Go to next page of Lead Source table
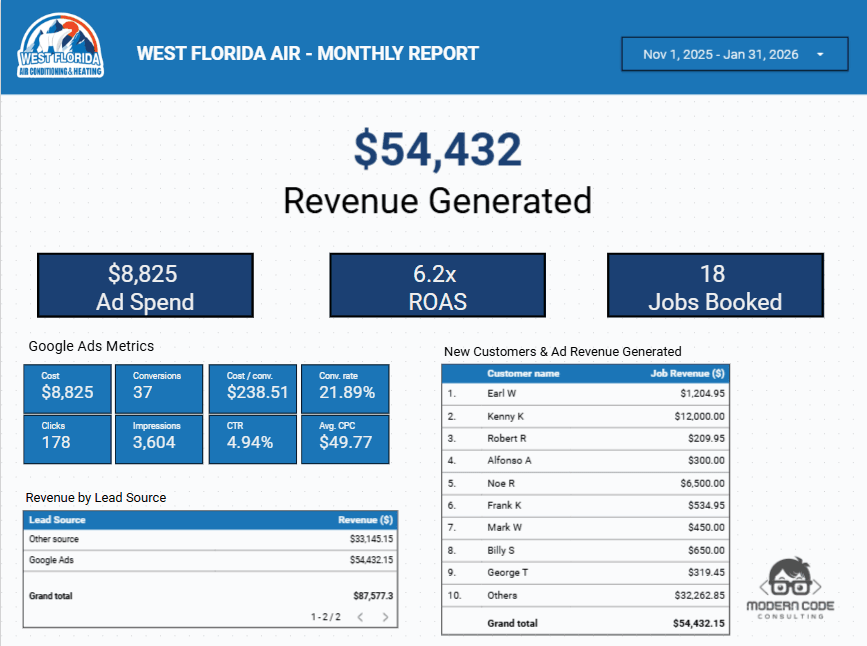Screen dimensions: 867x646 click(386, 618)
